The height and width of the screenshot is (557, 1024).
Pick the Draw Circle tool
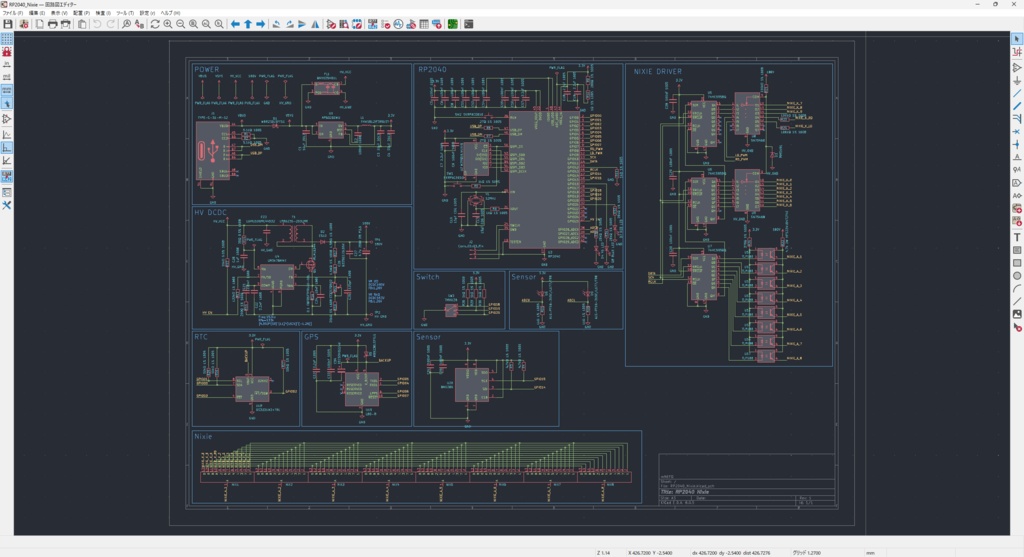1017,276
